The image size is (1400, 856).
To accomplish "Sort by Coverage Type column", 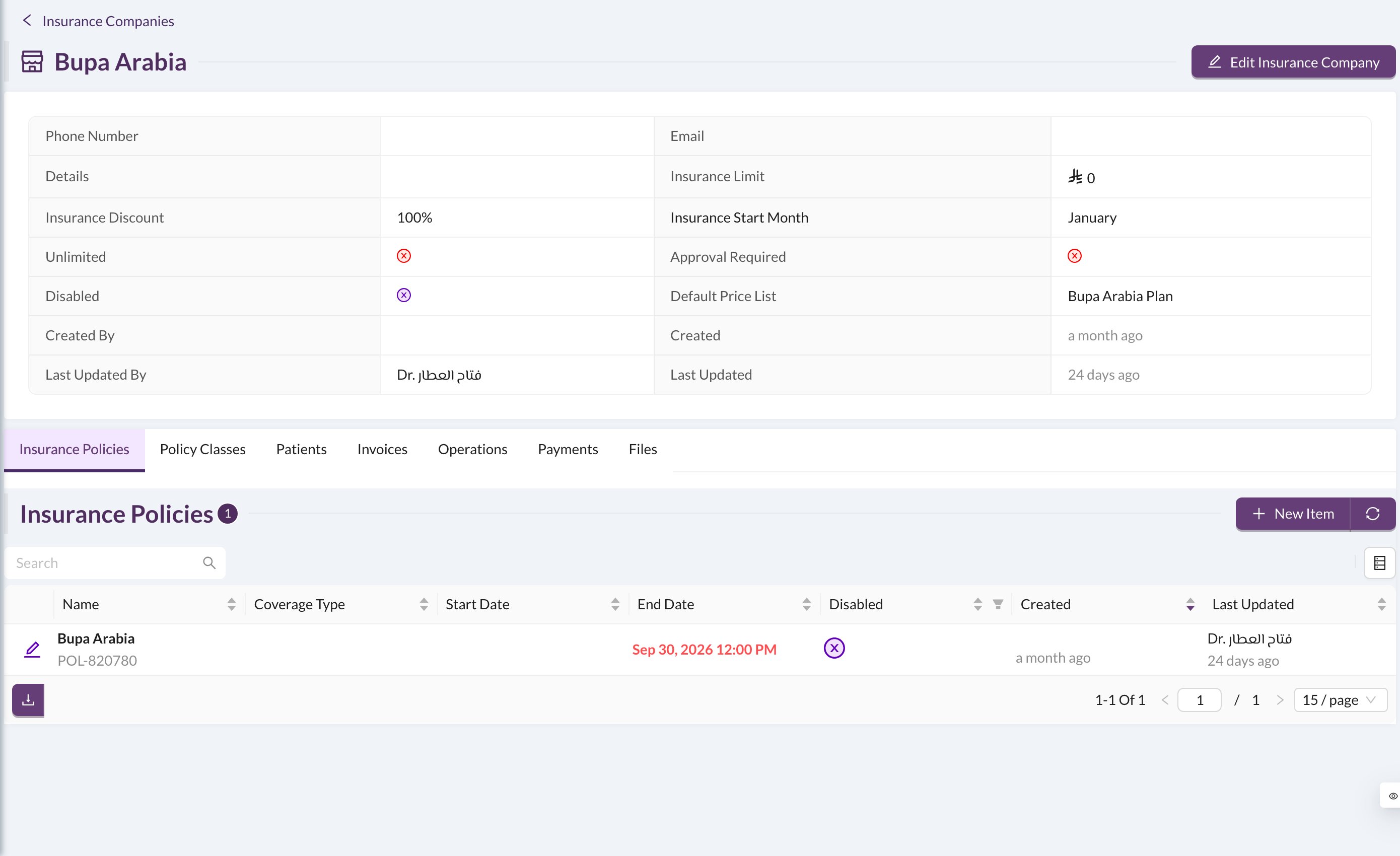I will pyautogui.click(x=424, y=604).
